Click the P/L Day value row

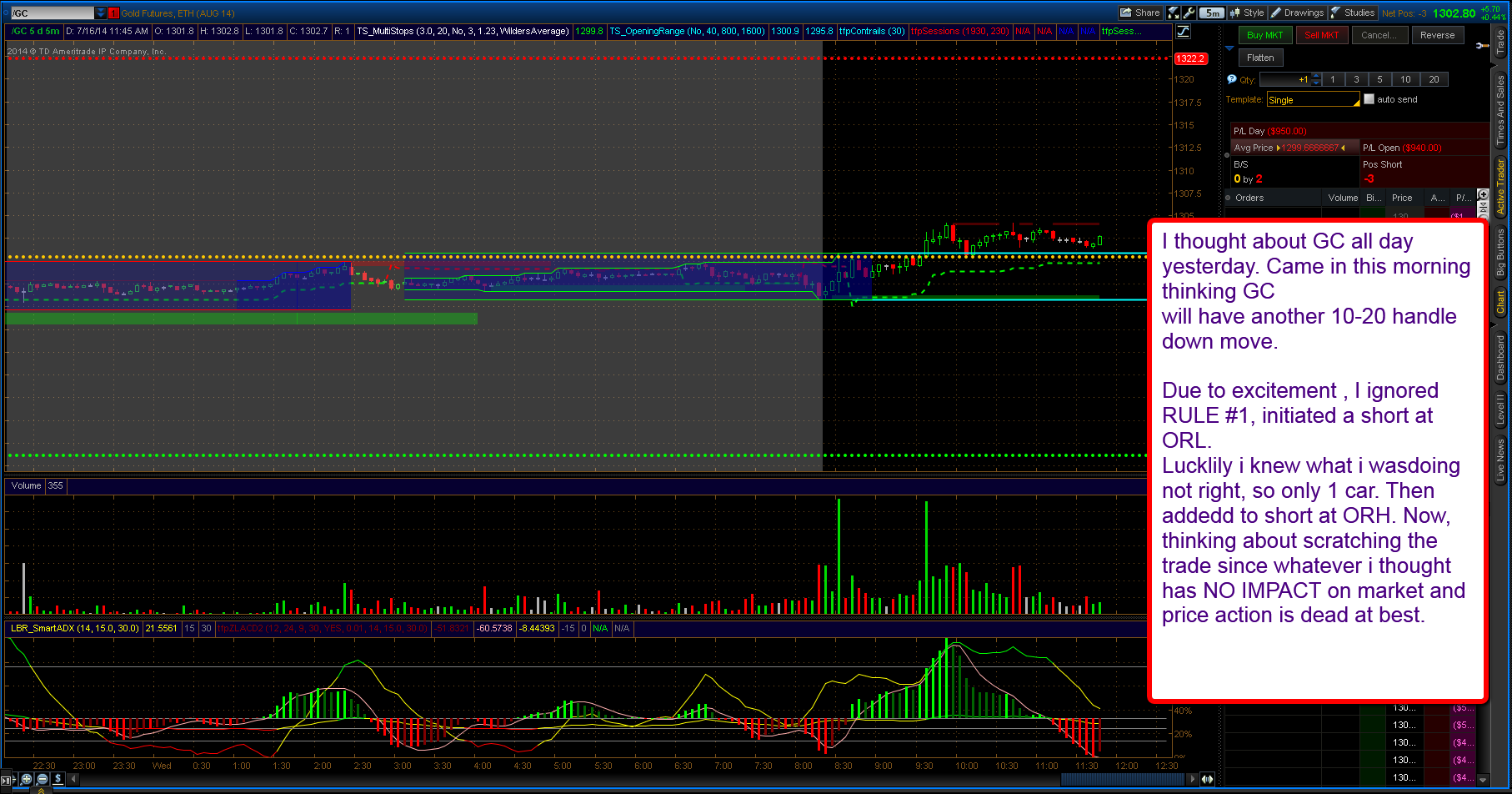[1360, 131]
